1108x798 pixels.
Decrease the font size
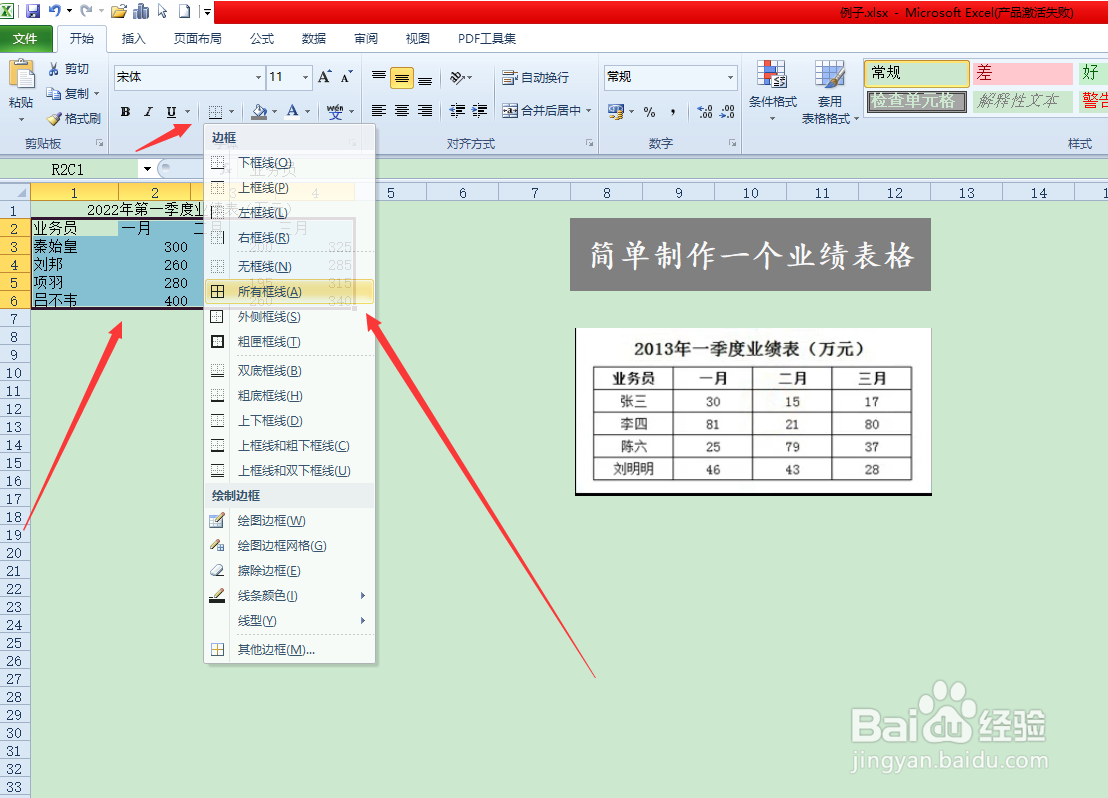coord(346,77)
